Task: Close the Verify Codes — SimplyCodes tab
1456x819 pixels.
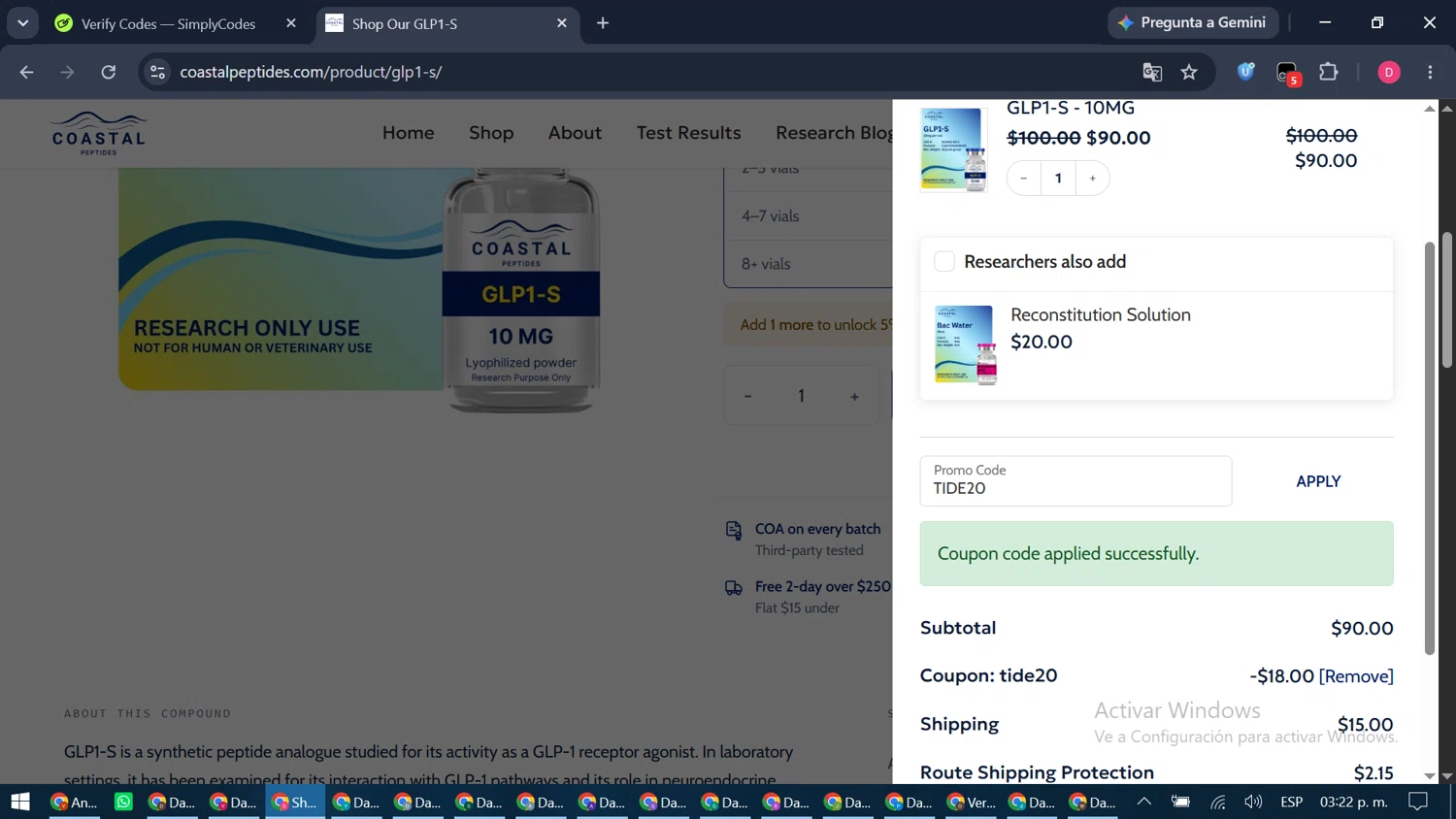Action: coord(291,23)
